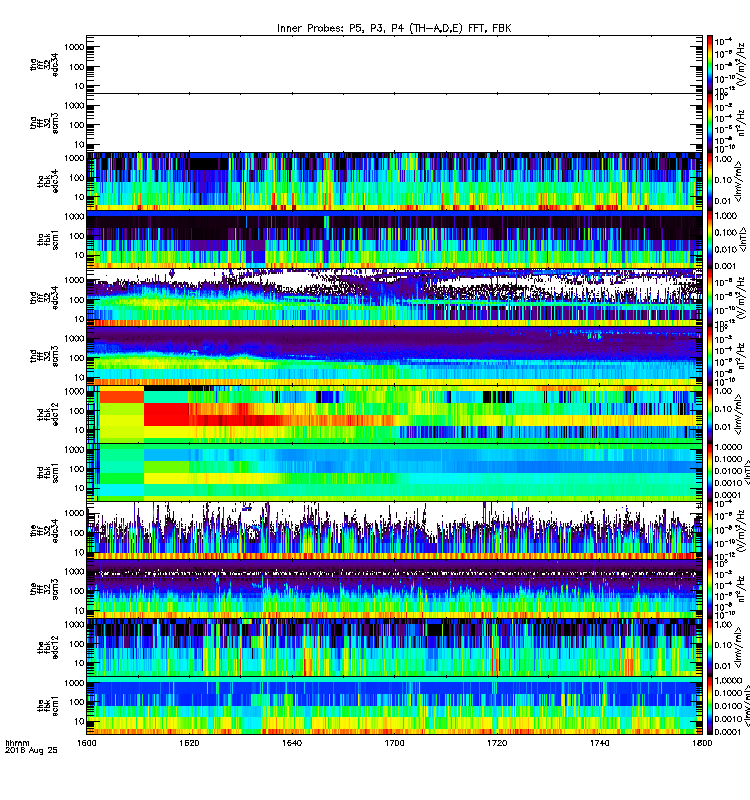Screen dimensions: 750x800
Task: Click the the fbk scm1 spectrogram panel
Action: click(x=394, y=706)
